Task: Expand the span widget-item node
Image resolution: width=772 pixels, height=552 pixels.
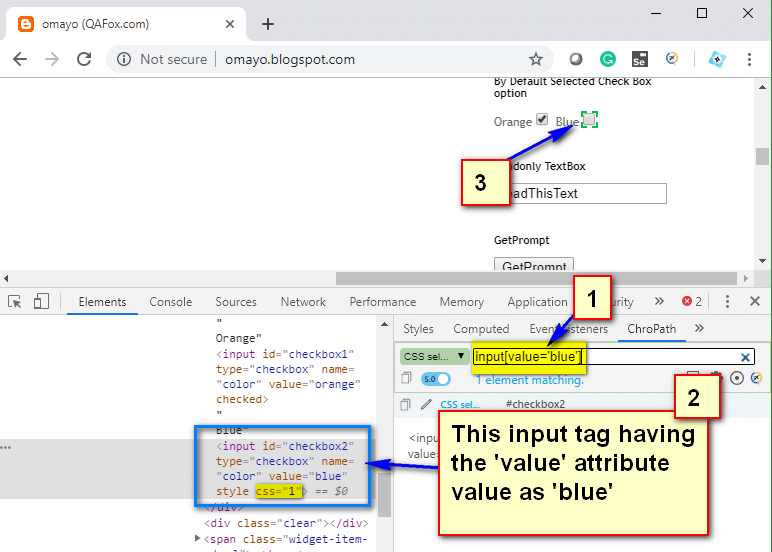Action: 197,538
